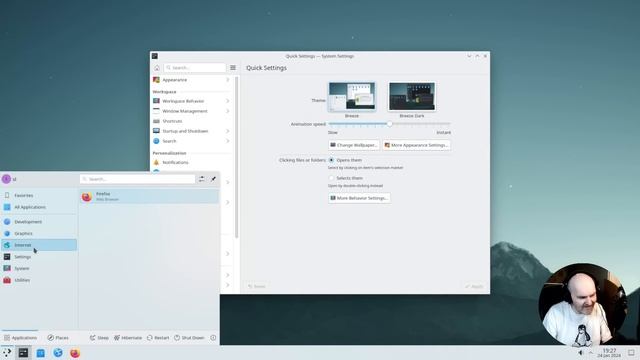
Task: Select the 'Opens them' radio option
Action: [x=331, y=160]
